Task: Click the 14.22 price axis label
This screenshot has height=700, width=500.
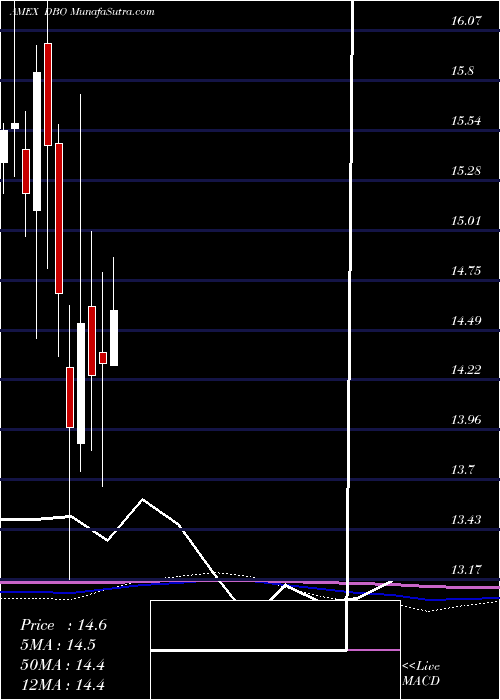Action: [467, 370]
